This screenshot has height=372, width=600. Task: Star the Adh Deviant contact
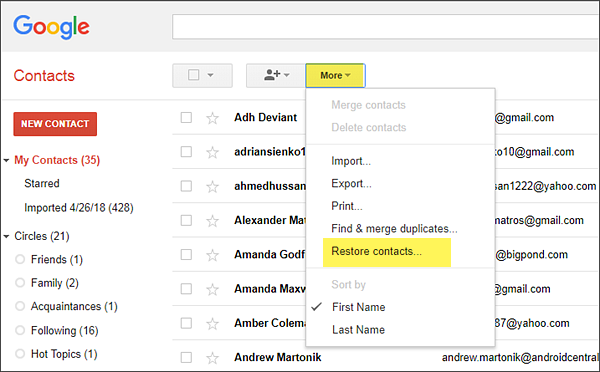(x=212, y=118)
